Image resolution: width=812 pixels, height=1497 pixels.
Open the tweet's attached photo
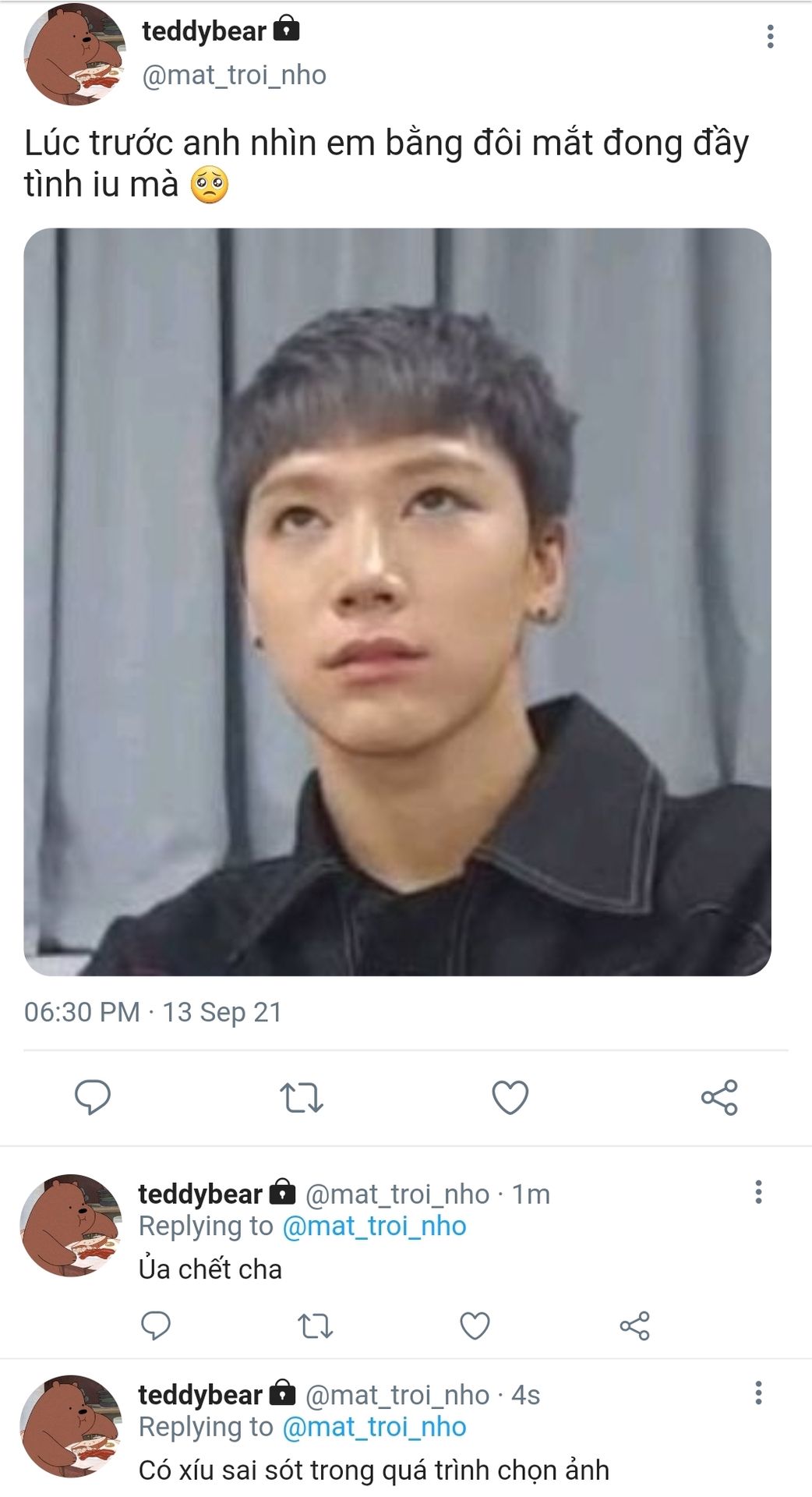pyautogui.click(x=397, y=601)
